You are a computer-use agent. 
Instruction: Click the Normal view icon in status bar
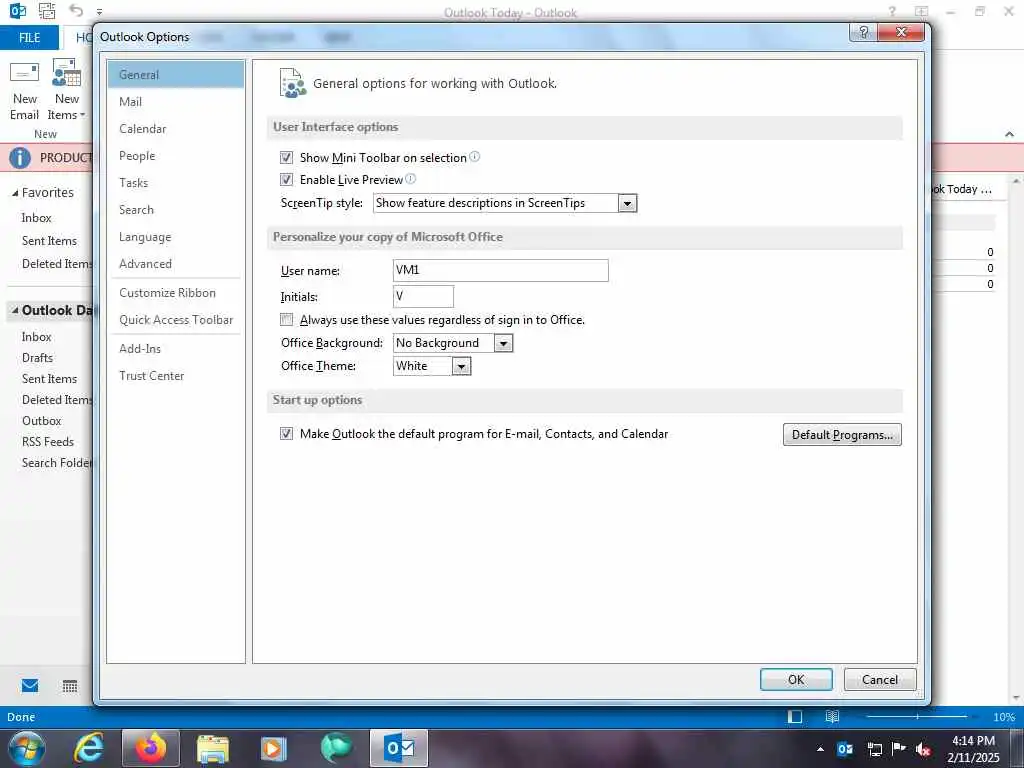[795, 716]
